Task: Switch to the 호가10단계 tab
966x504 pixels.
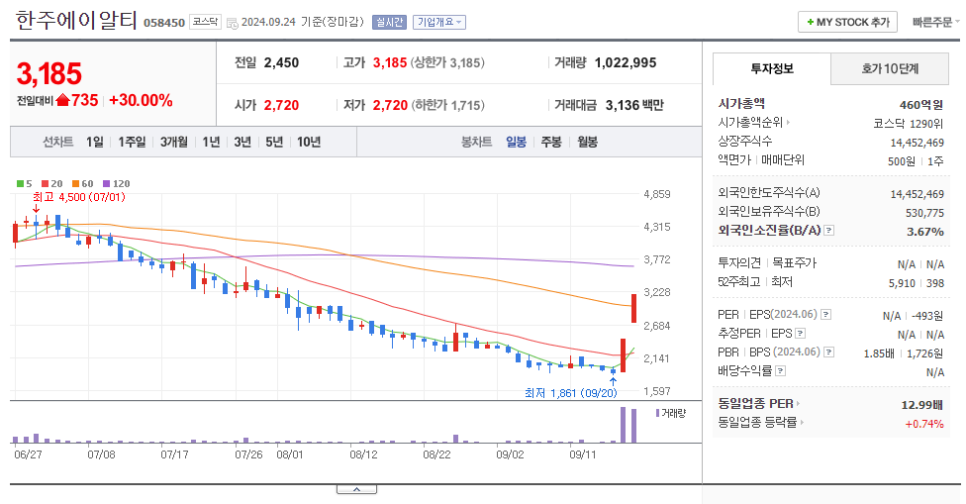Action: (x=890, y=69)
